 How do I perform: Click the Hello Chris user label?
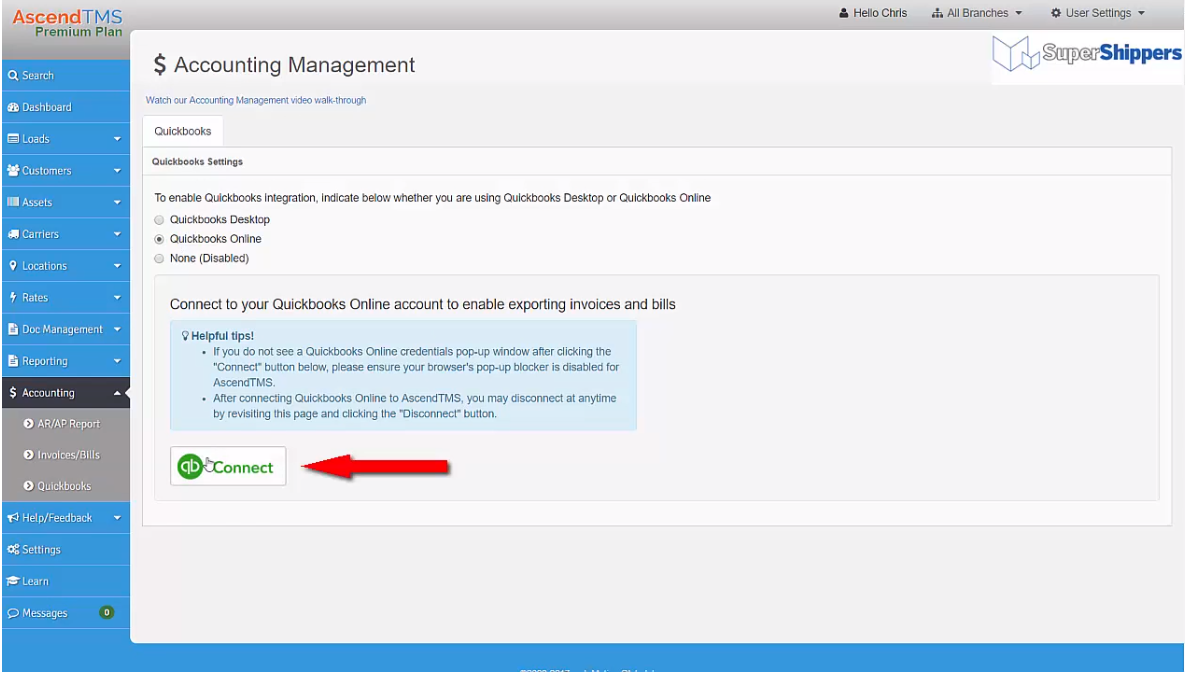tap(880, 13)
